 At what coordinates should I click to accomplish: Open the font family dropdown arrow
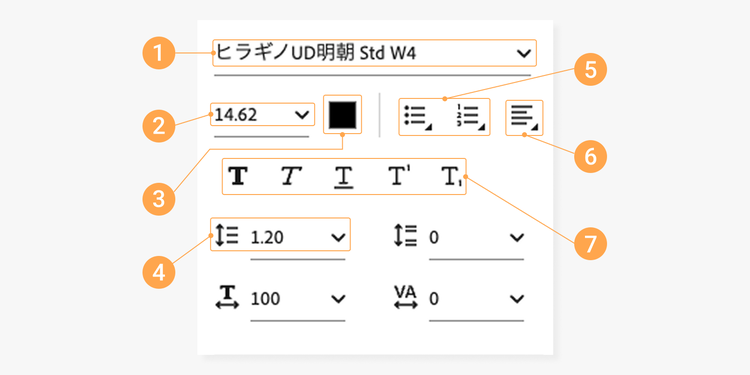(524, 54)
